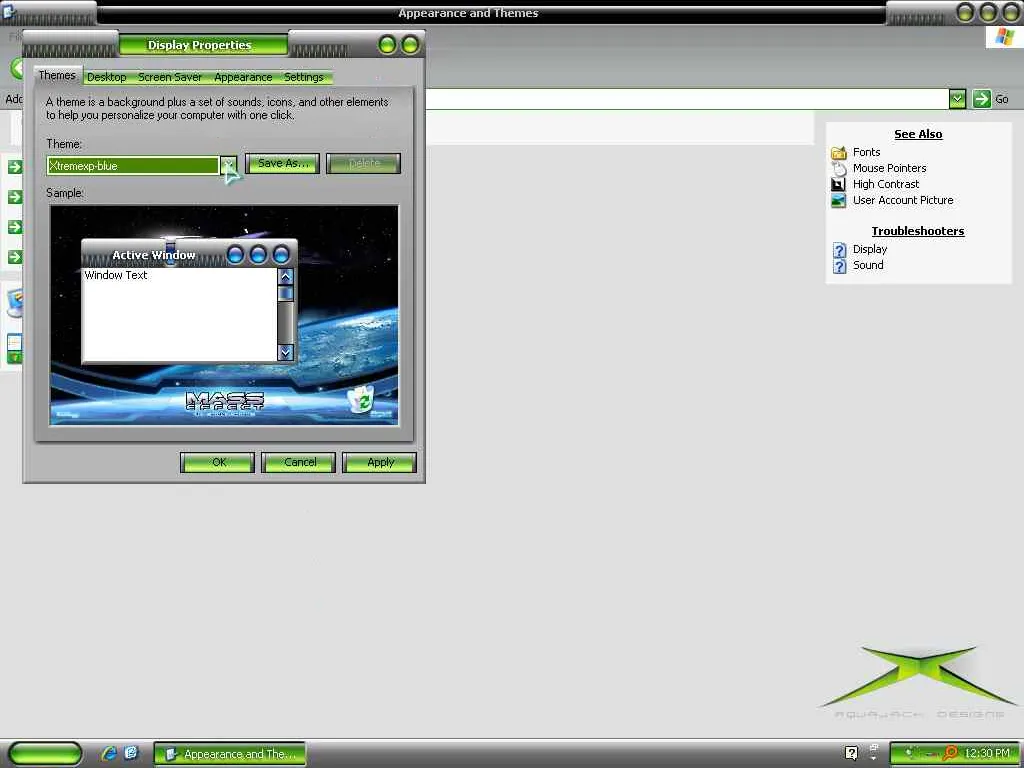Click the Fonts folder icon
1024x768 pixels.
(839, 153)
